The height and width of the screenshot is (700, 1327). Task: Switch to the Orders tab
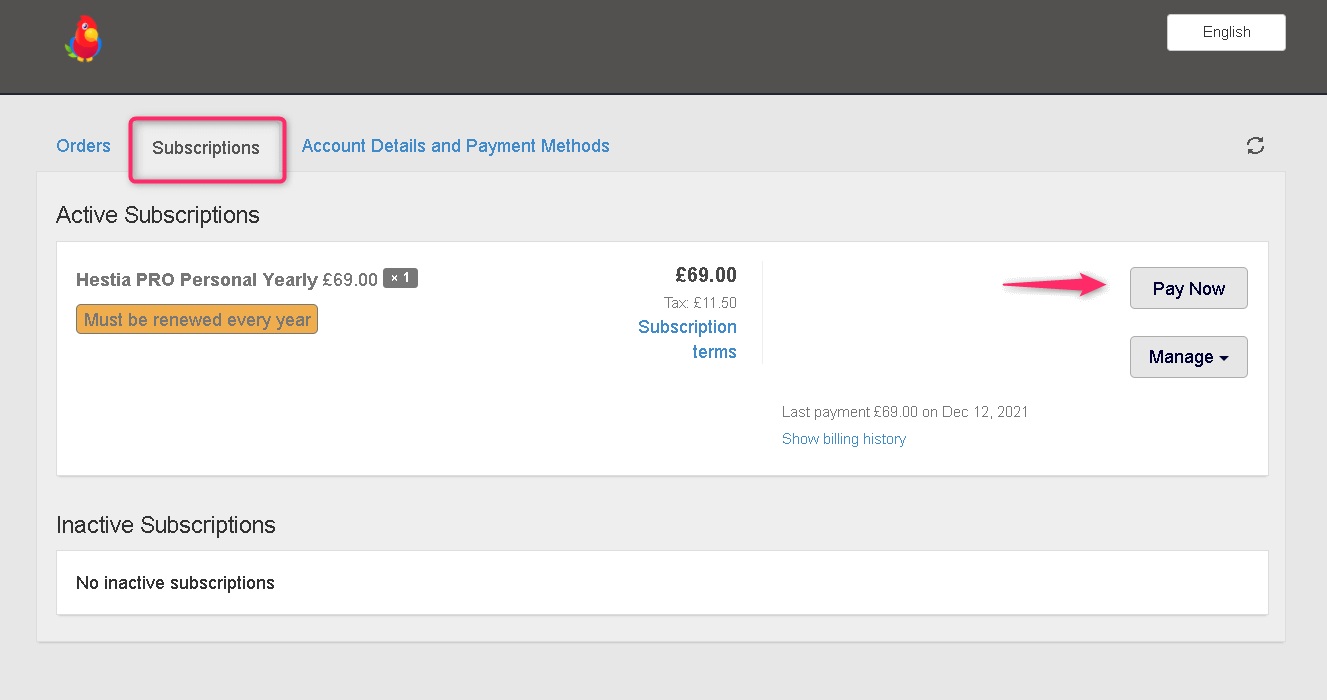(83, 146)
